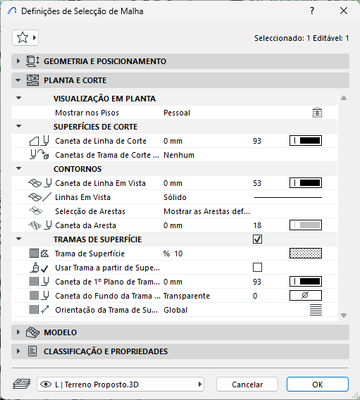Click the Caneta do Fundo da Trama row icon
Viewport: 360px width, 400px height.
(x=39, y=296)
